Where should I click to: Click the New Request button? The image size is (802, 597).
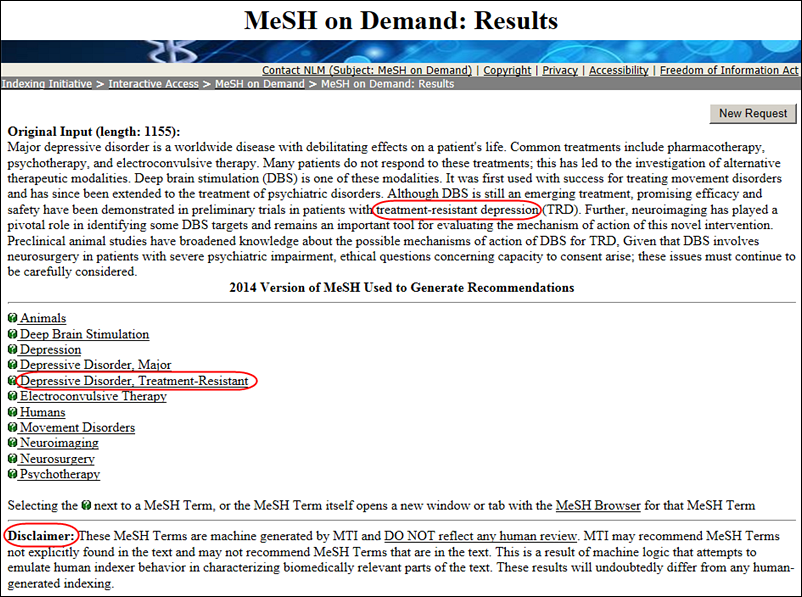coord(753,114)
